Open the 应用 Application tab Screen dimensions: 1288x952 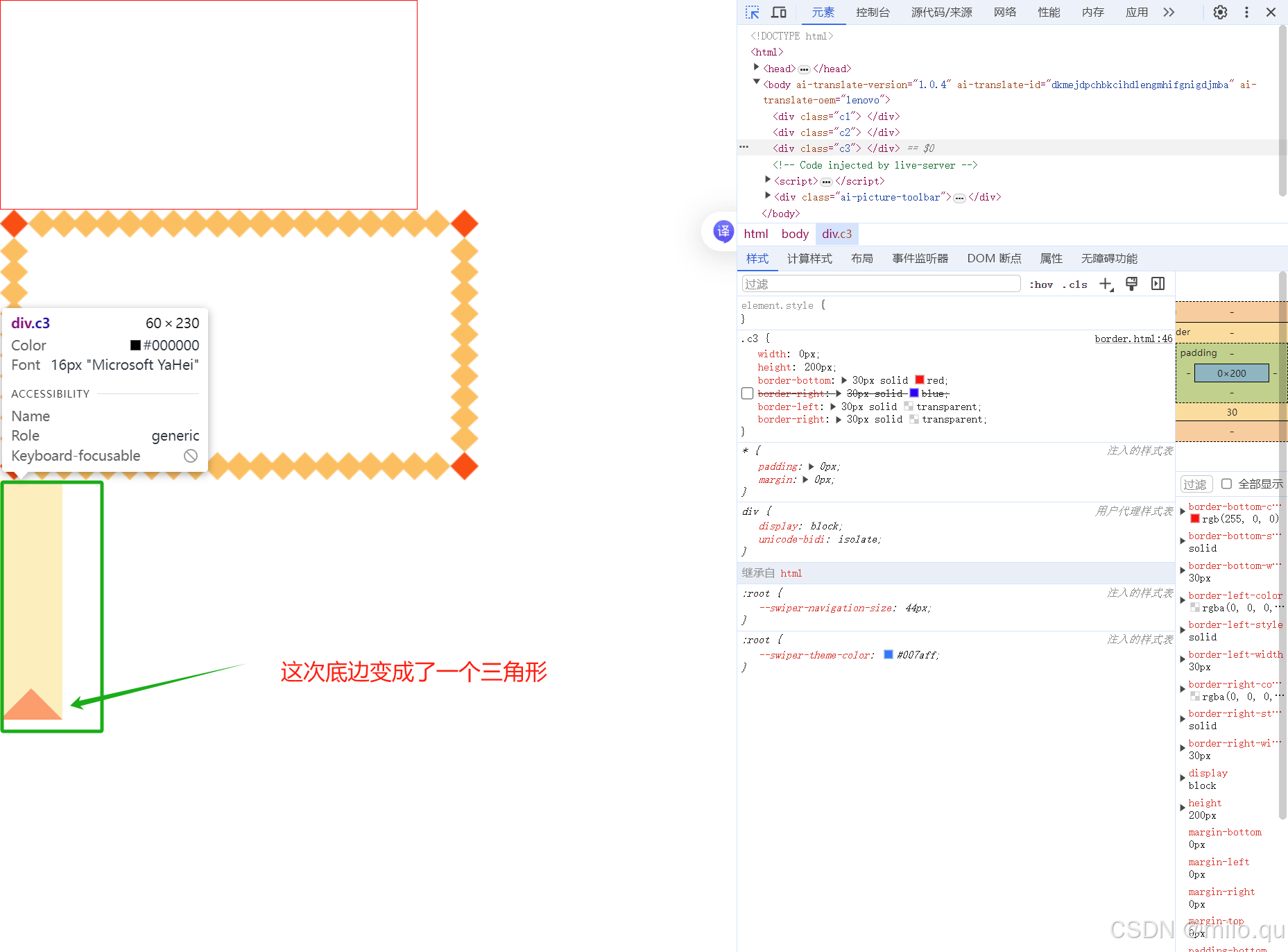point(1137,12)
